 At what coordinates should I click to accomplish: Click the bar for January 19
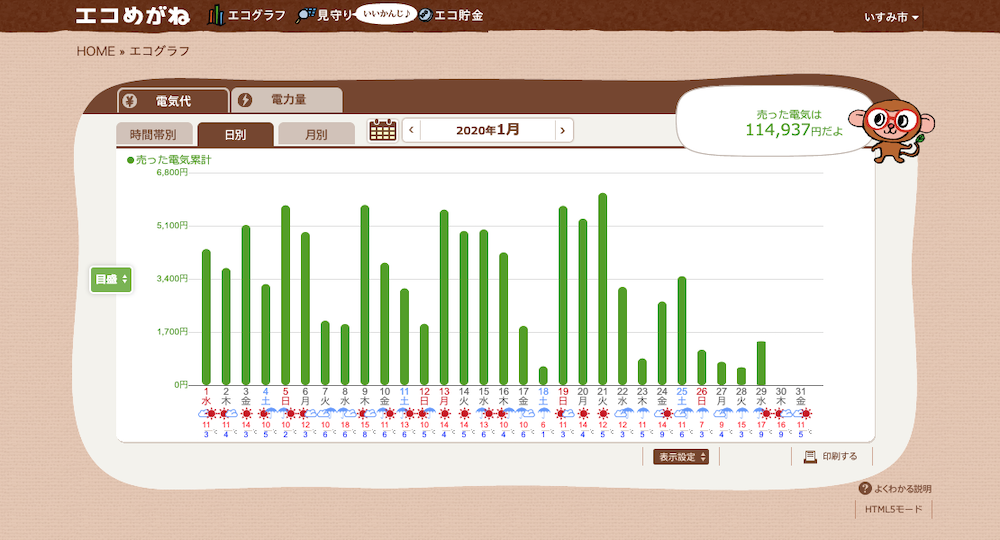coord(563,296)
